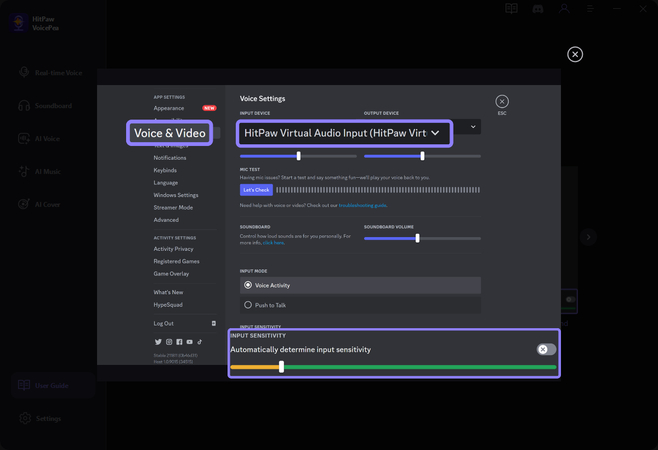The height and width of the screenshot is (450, 658).
Task: Open AI Cover in HitPaw sidebar
Action: click(39, 204)
